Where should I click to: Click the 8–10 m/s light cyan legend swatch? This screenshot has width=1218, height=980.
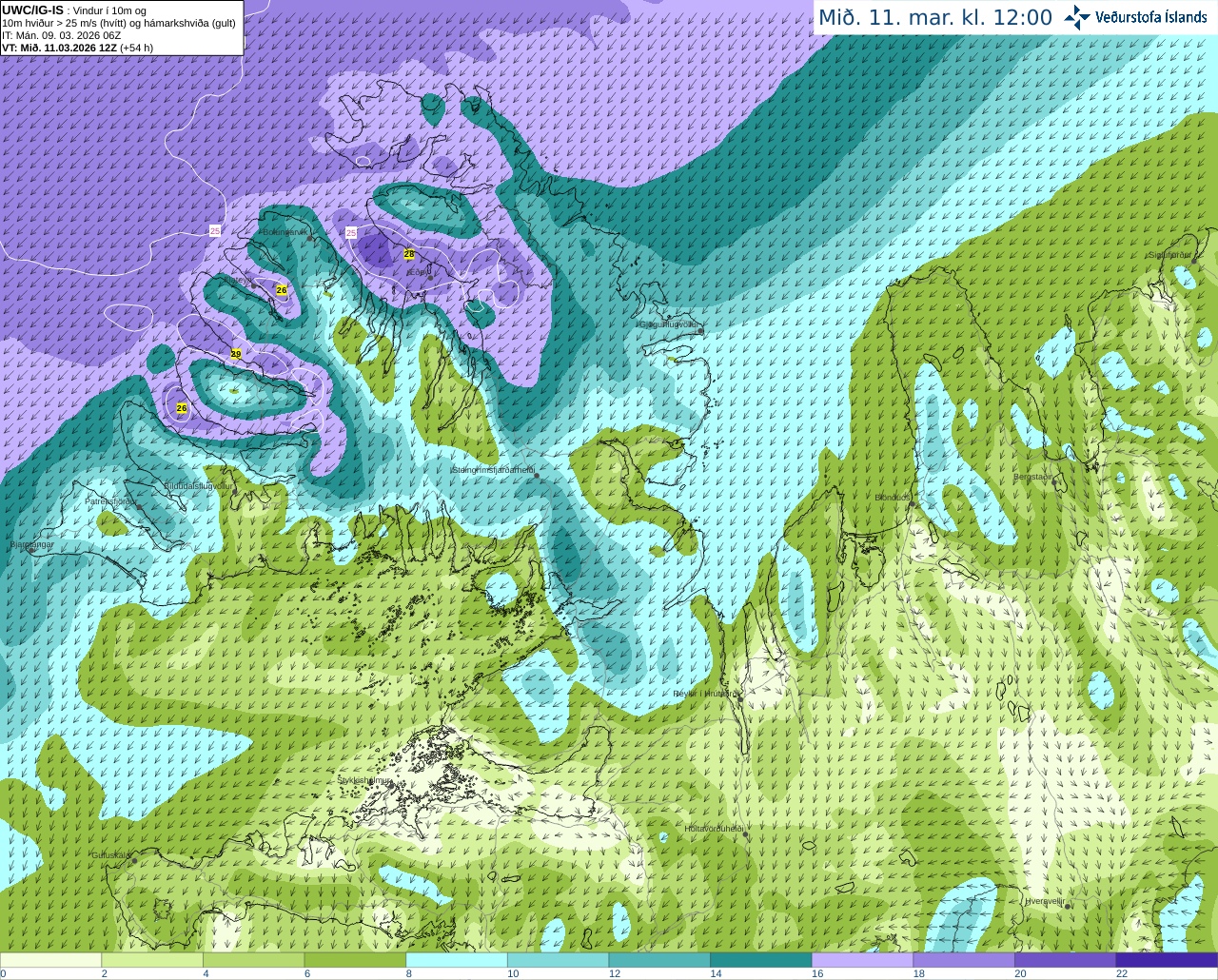[x=457, y=959]
